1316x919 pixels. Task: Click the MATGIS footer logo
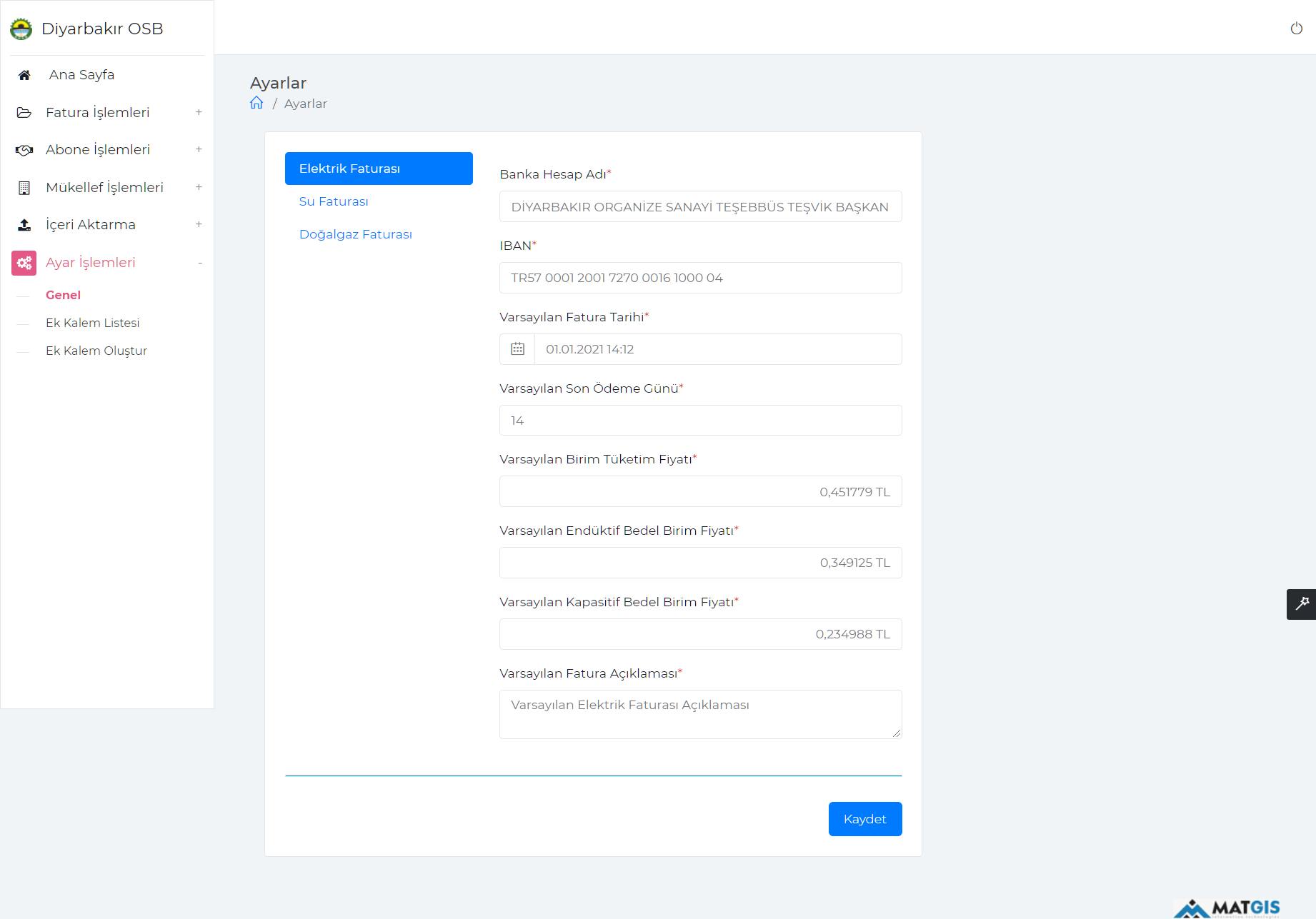1227,908
